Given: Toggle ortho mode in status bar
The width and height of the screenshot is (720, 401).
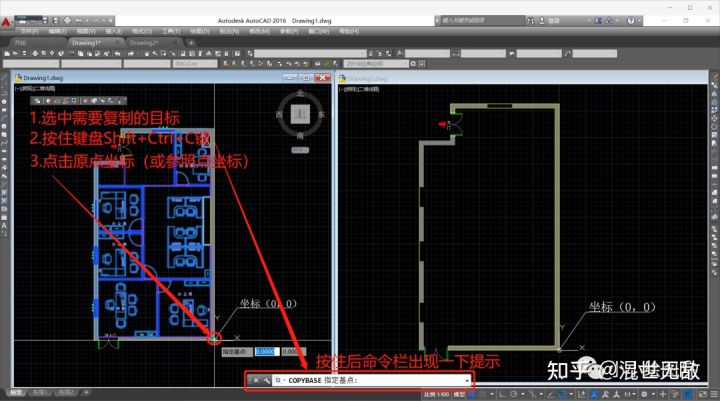Looking at the screenshot, I should [x=502, y=394].
